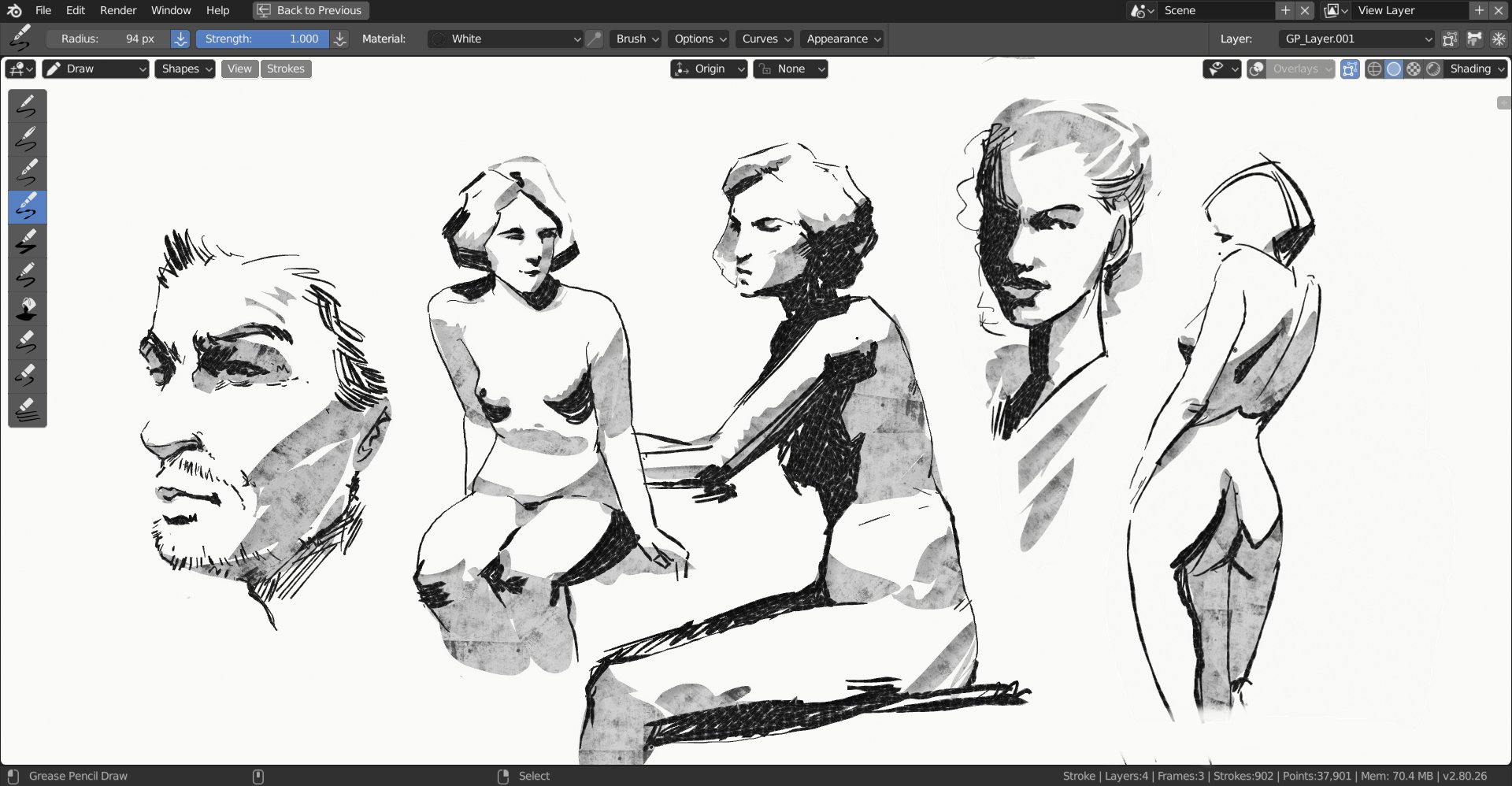Toggle the weight paint bone icon
1512x786 pixels.
point(1474,39)
